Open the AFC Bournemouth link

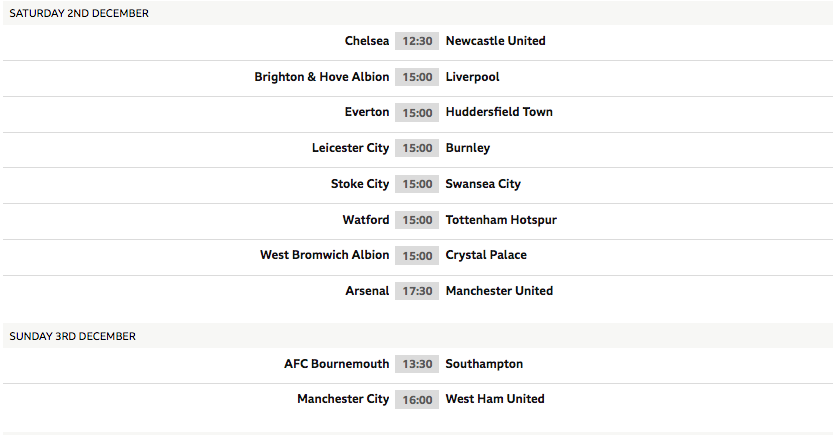[336, 364]
